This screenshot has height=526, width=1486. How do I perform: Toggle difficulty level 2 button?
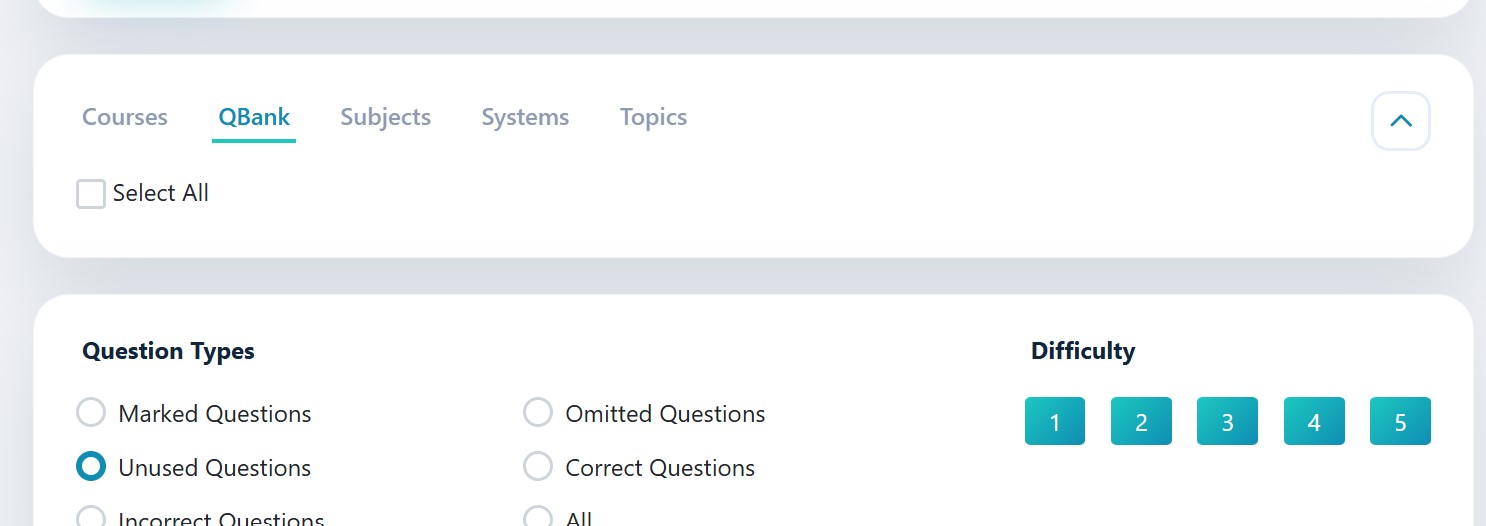(x=1141, y=421)
